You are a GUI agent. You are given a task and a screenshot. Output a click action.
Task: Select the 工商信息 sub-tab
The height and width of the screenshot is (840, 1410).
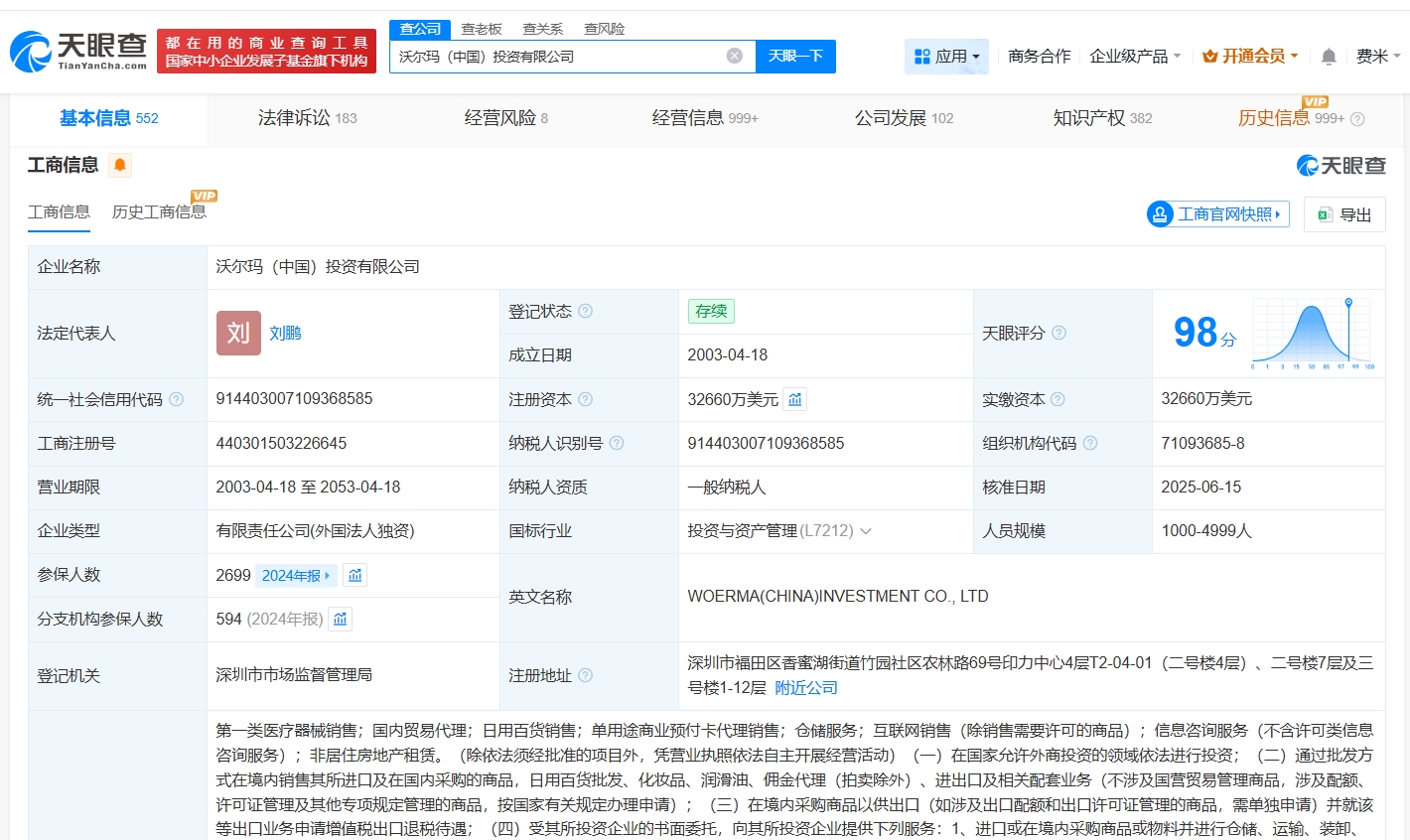[59, 211]
